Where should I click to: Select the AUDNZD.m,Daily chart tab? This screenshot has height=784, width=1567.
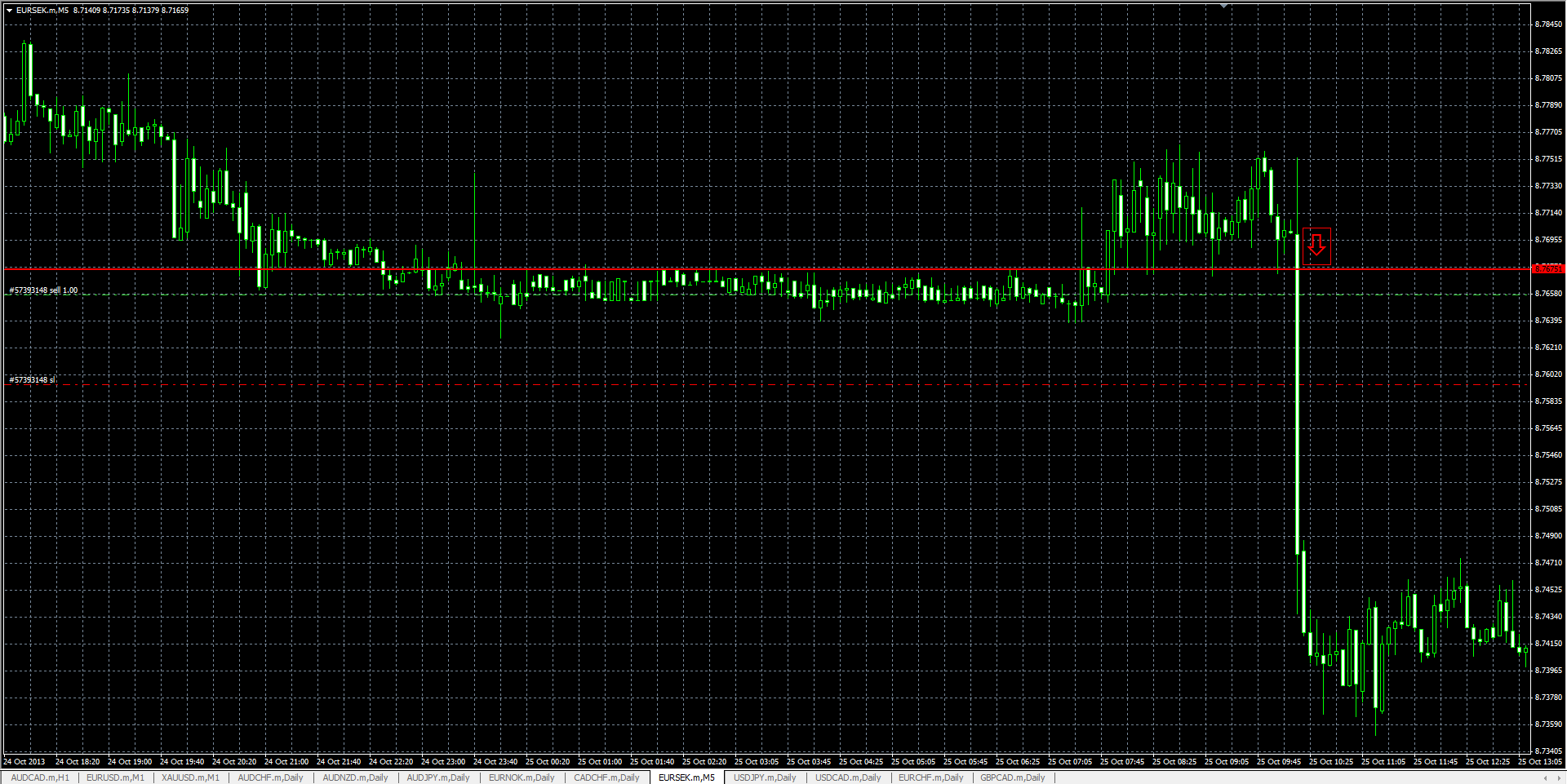pyautogui.click(x=355, y=777)
